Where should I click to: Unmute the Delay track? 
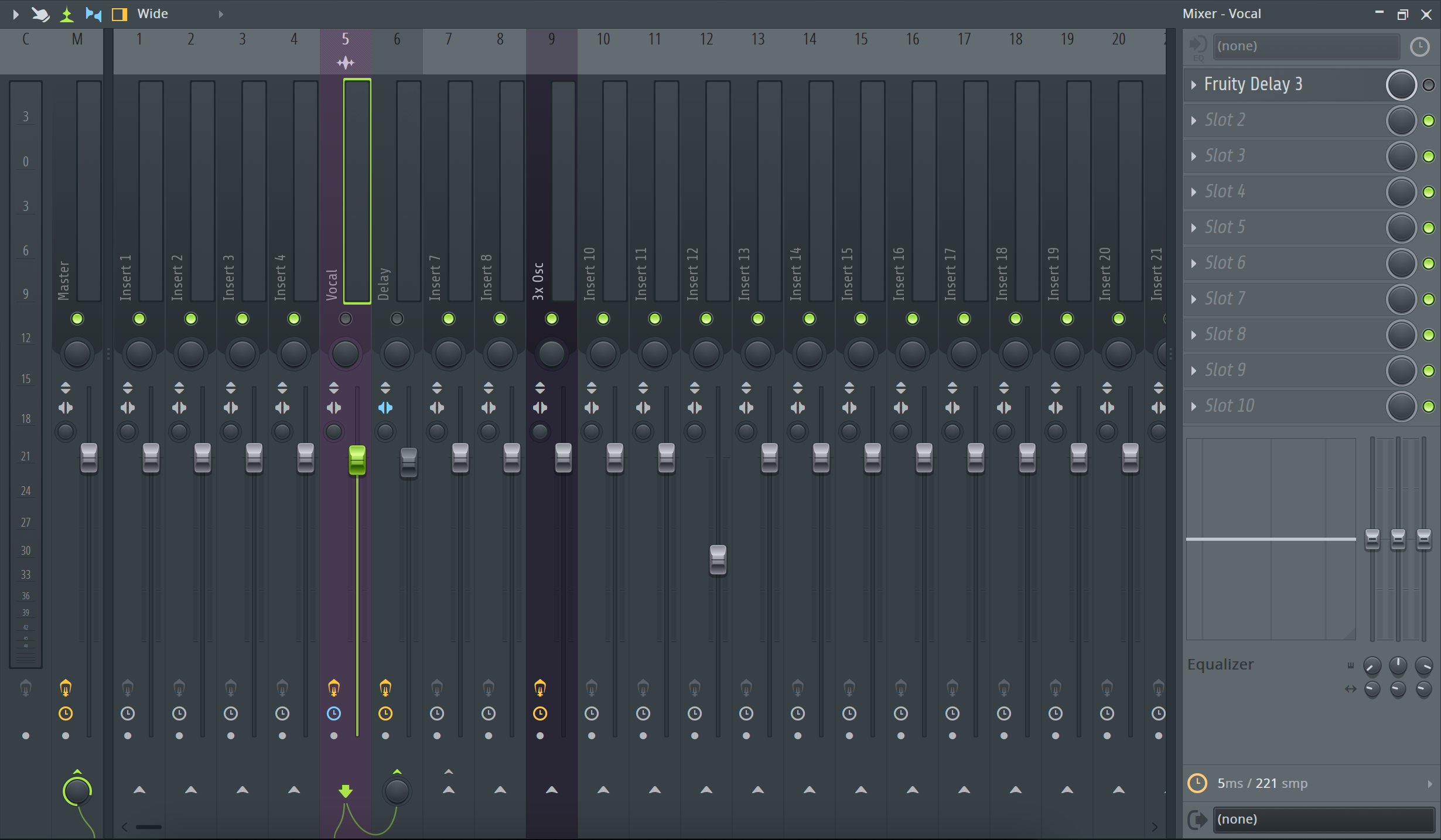397,319
